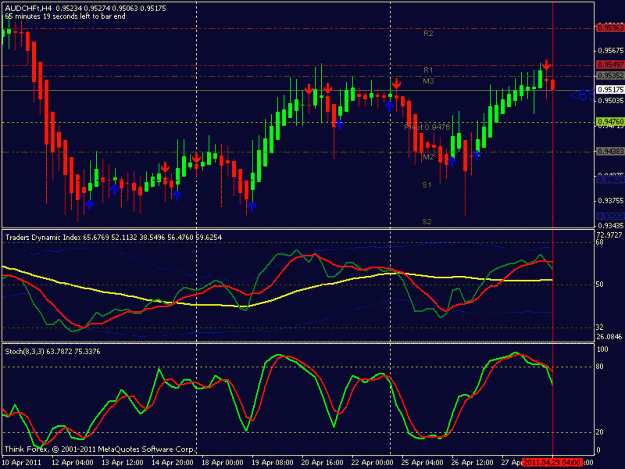Click the blue up arrow under the 19 Apr low
Image resolution: width=625 pixels, height=469 pixels.
pyautogui.click(x=252, y=206)
